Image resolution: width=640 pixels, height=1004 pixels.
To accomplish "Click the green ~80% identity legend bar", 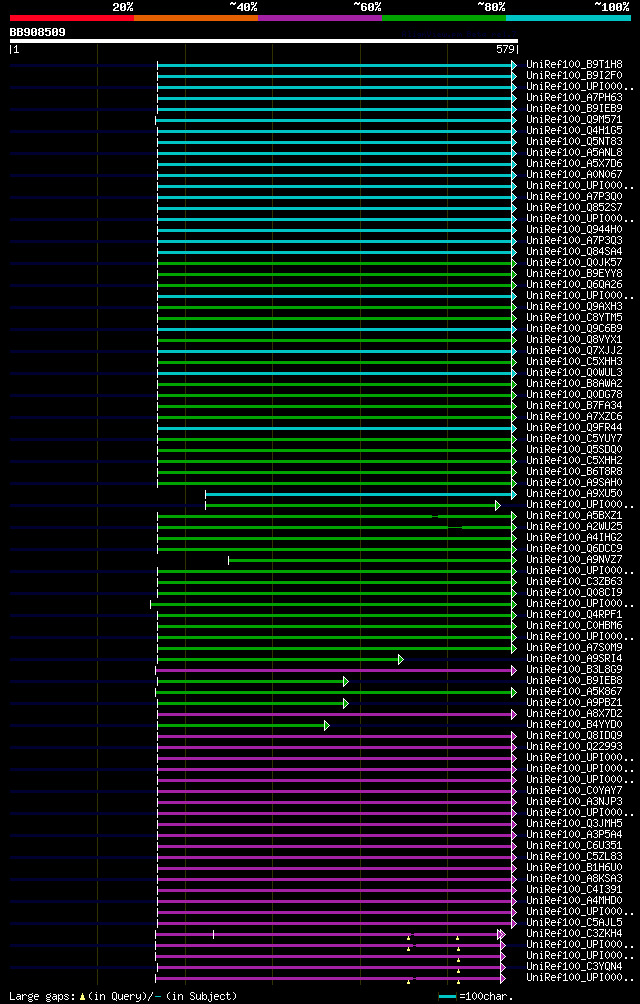I will [444, 18].
